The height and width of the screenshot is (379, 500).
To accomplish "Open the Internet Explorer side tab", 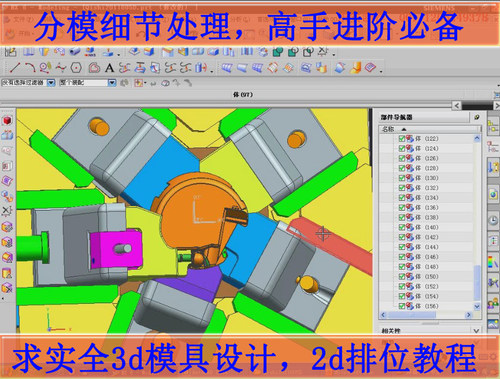I will tap(493, 194).
